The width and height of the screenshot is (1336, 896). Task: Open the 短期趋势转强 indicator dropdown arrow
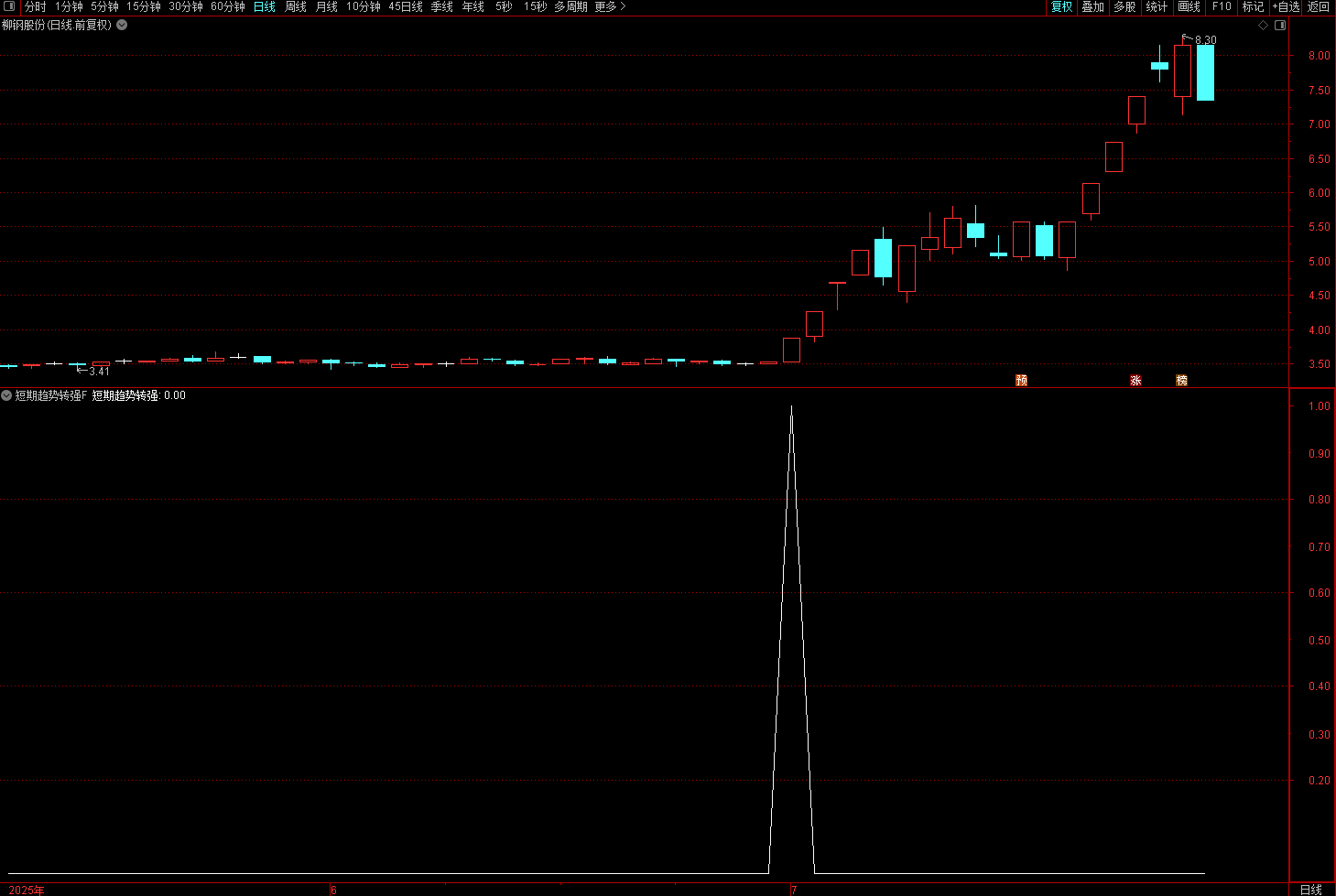tap(6, 395)
